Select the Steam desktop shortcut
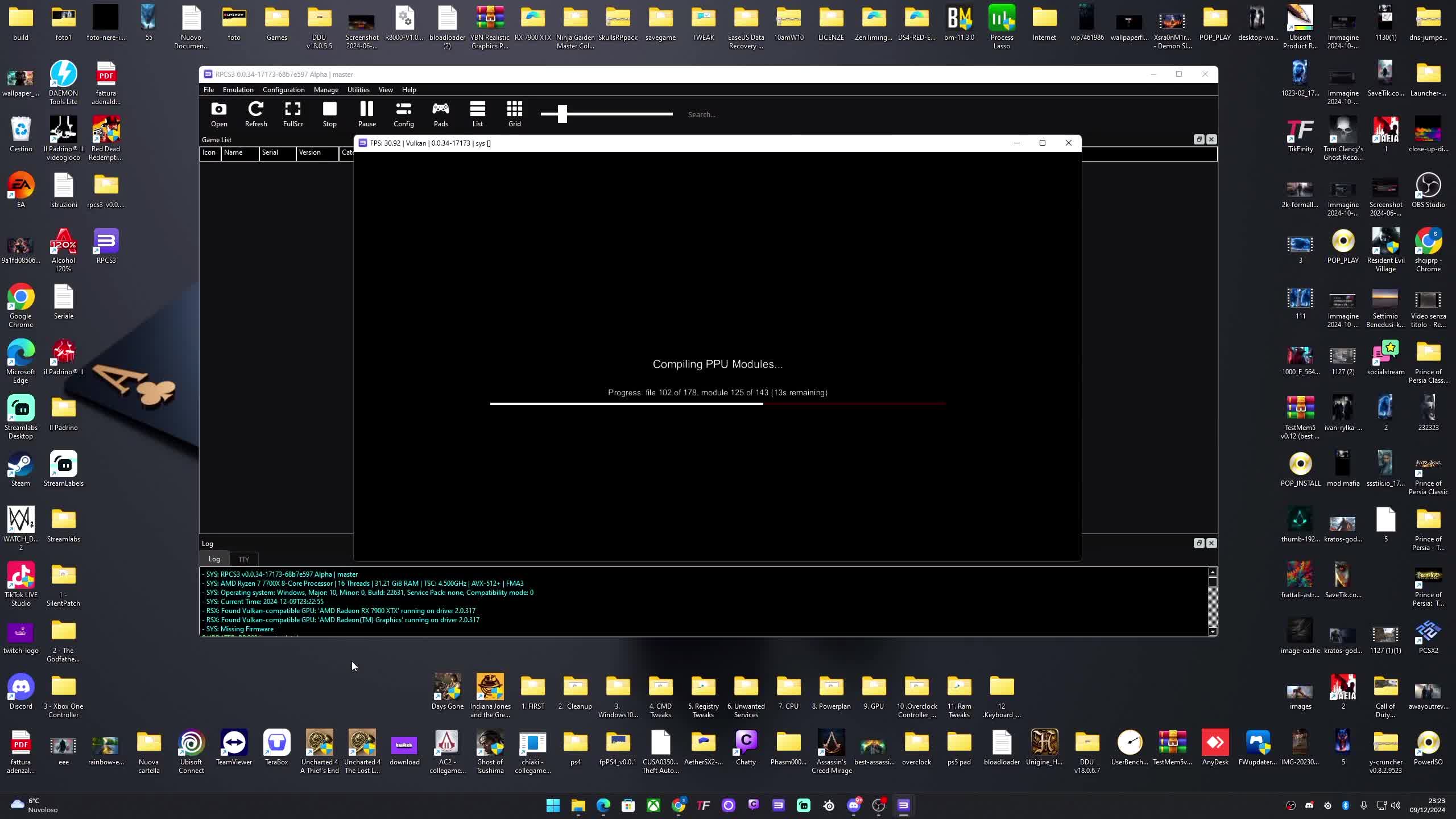Screen dimensions: 1456x819 tap(20, 470)
